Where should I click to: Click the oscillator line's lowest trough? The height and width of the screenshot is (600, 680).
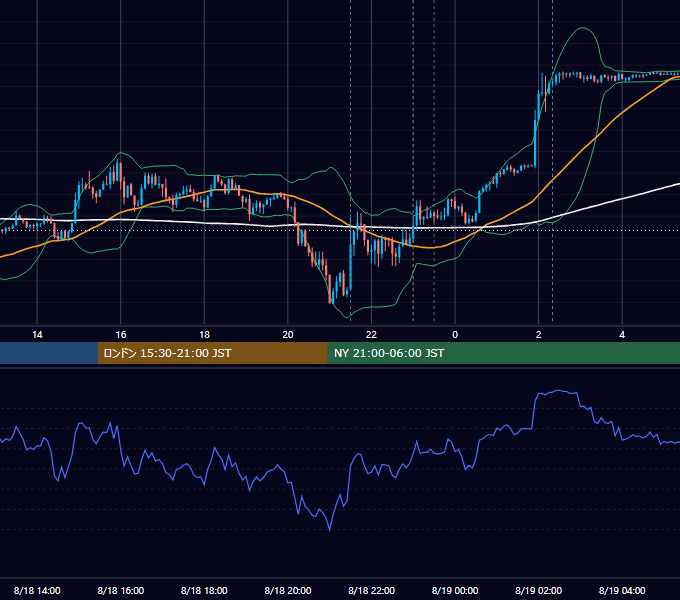pyautogui.click(x=330, y=529)
